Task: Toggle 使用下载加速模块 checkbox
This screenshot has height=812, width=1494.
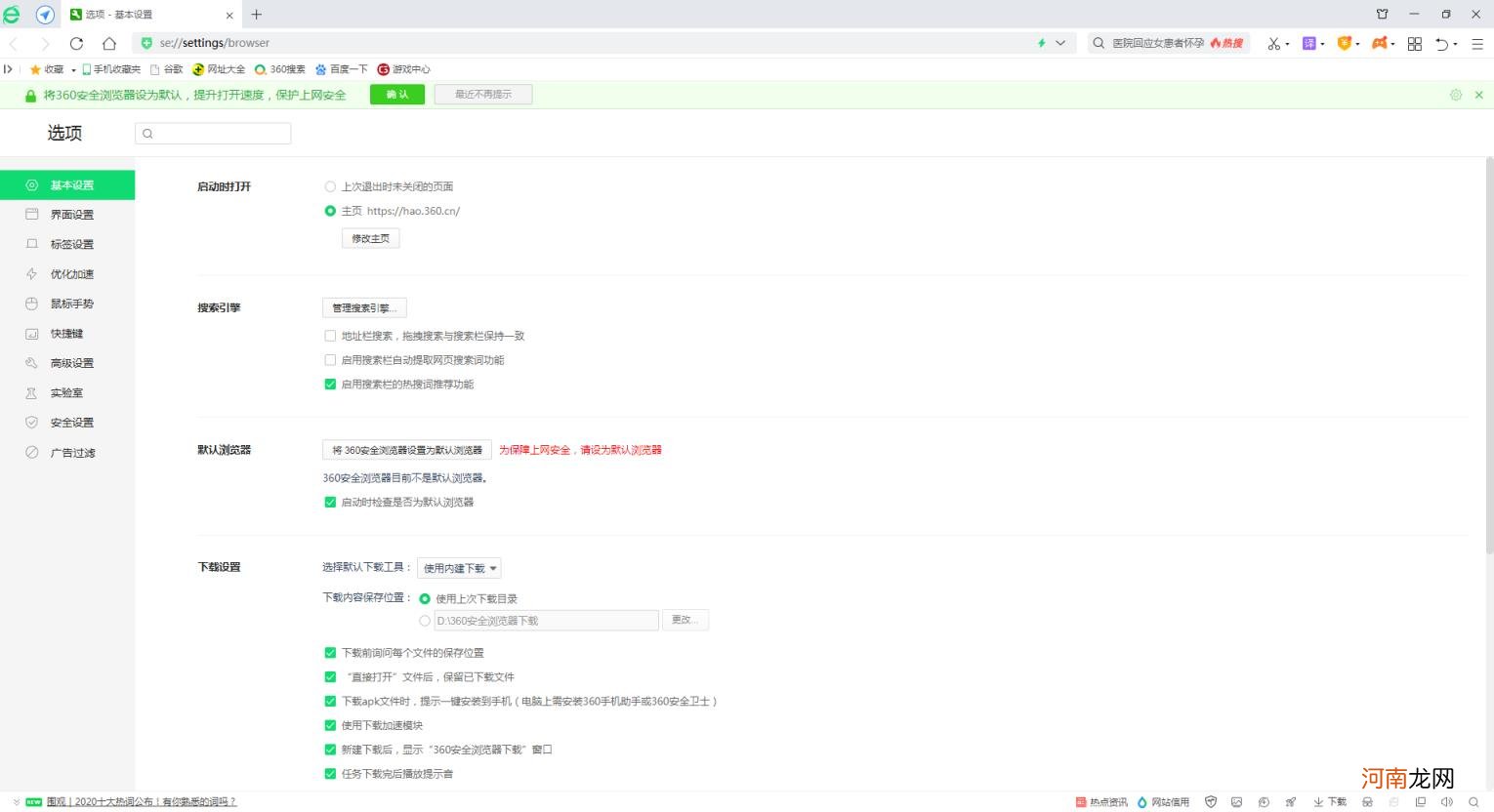Action: point(330,725)
